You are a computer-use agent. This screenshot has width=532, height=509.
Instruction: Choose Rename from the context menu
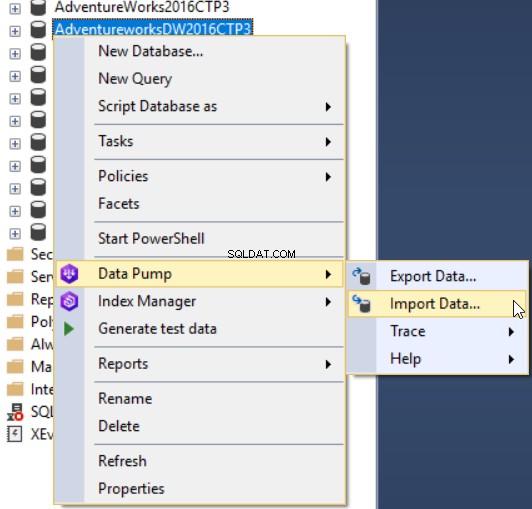(x=200, y=399)
